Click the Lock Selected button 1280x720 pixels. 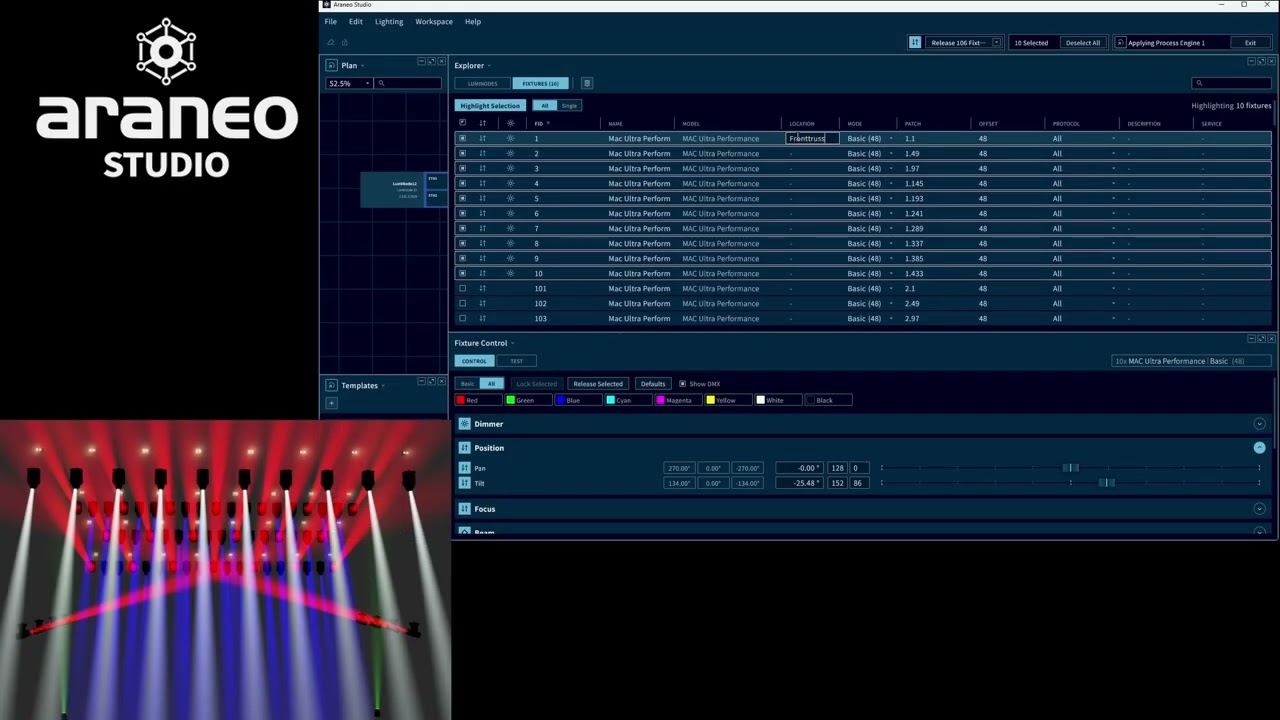tap(536, 384)
